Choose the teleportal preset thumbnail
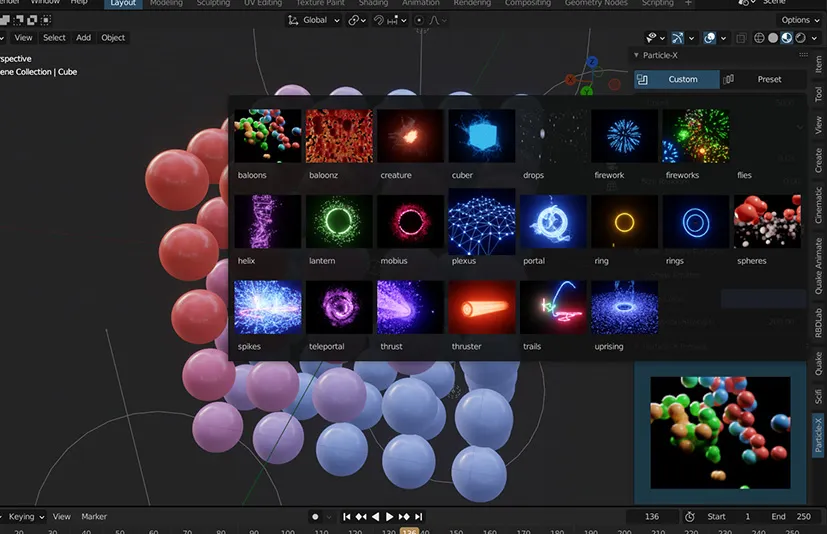827x534 pixels. pos(339,307)
